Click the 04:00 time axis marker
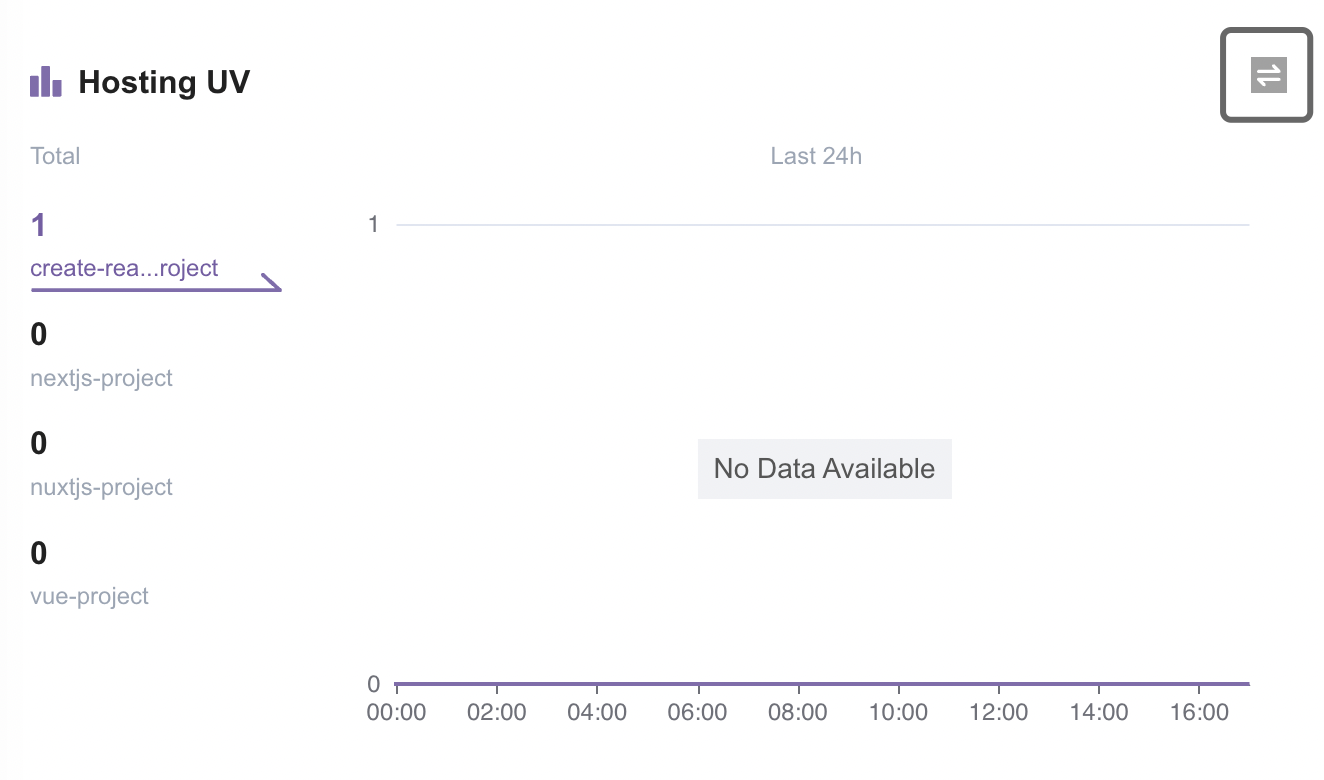Screen dimensions: 1324x780 597,712
